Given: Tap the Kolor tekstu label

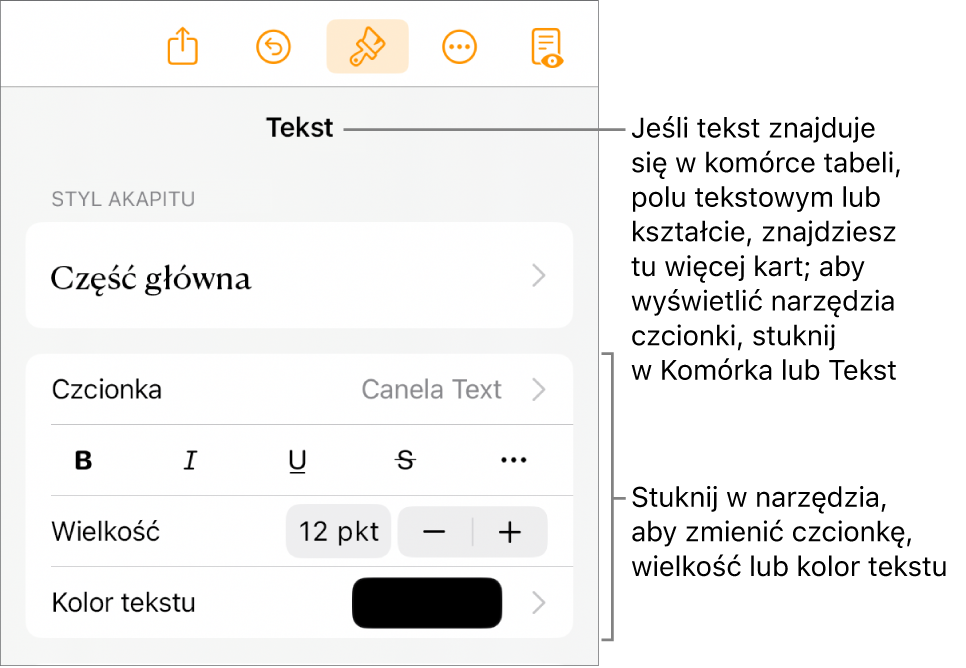Looking at the screenshot, I should pos(123,603).
